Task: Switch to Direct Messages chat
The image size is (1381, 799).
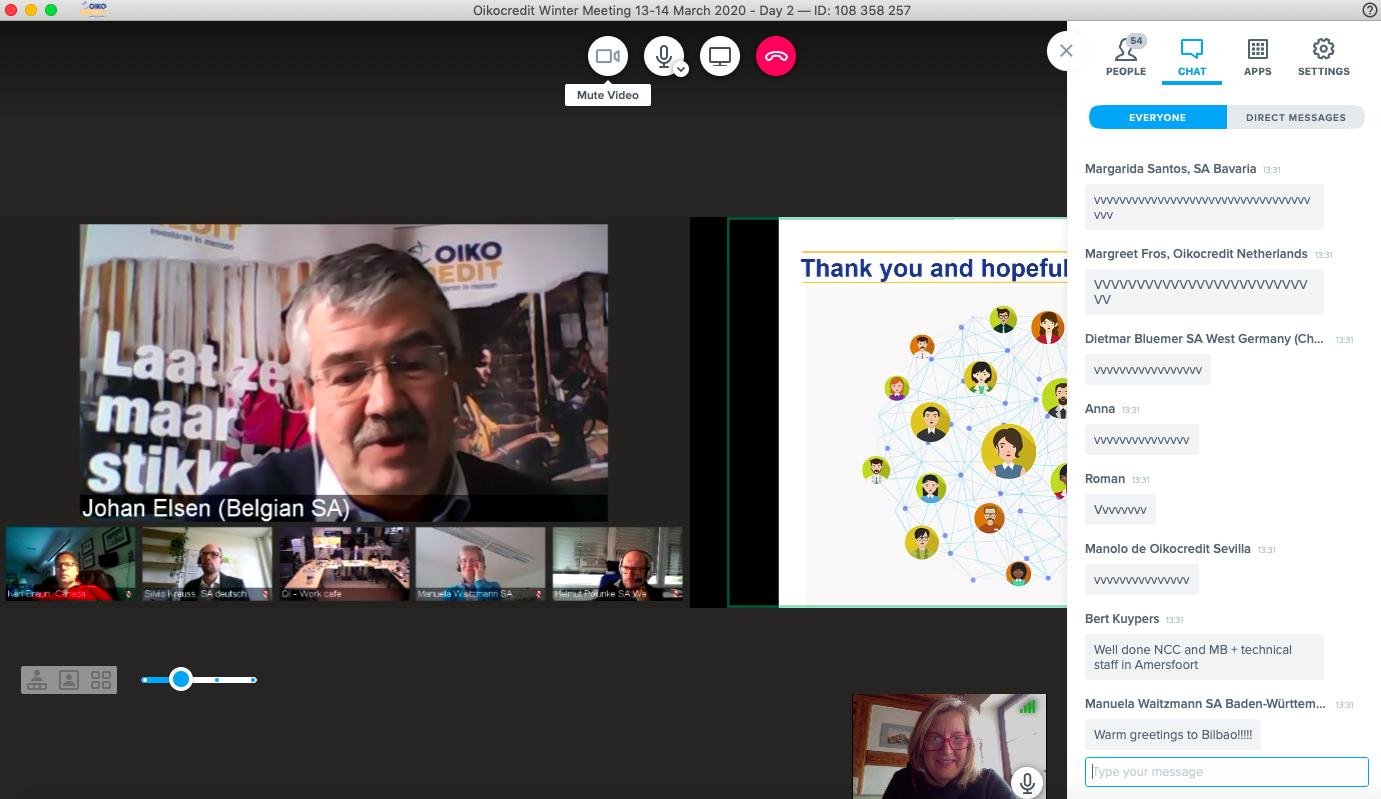Action: (x=1295, y=117)
